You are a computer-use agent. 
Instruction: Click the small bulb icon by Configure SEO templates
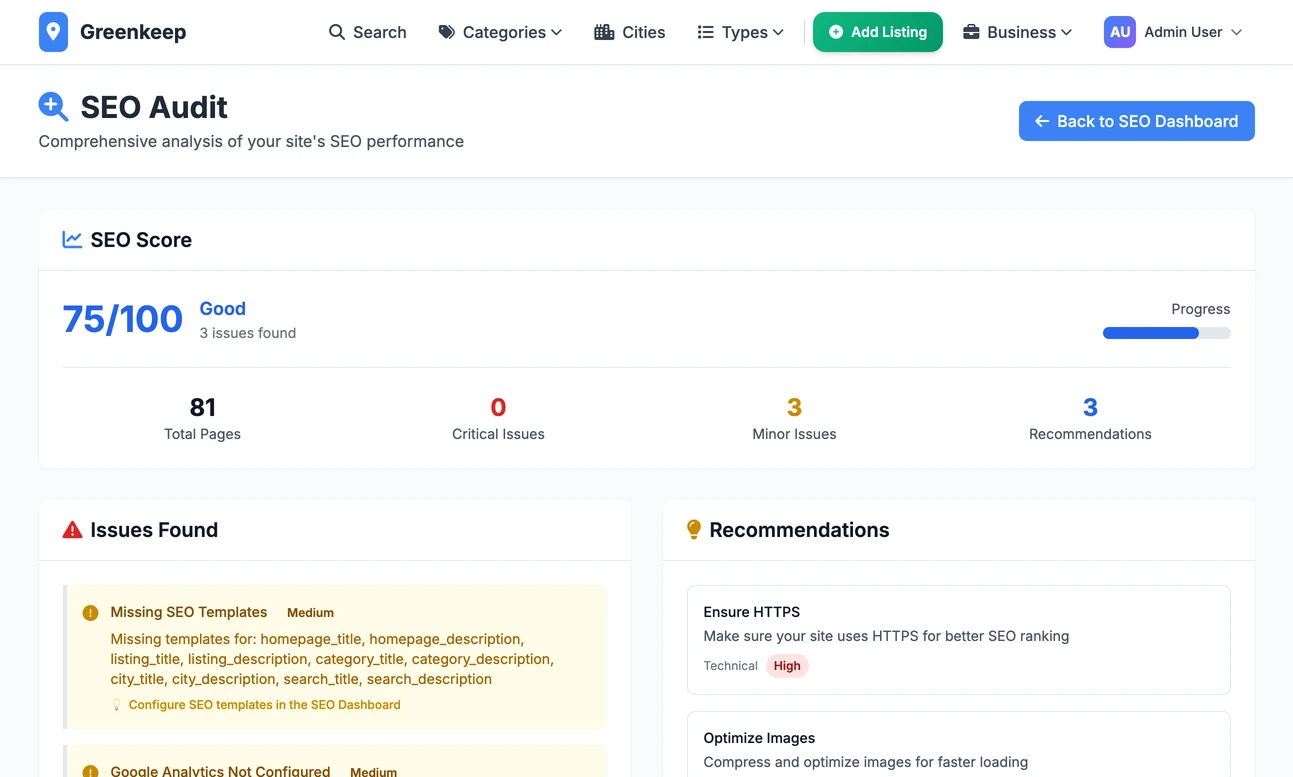click(x=116, y=705)
